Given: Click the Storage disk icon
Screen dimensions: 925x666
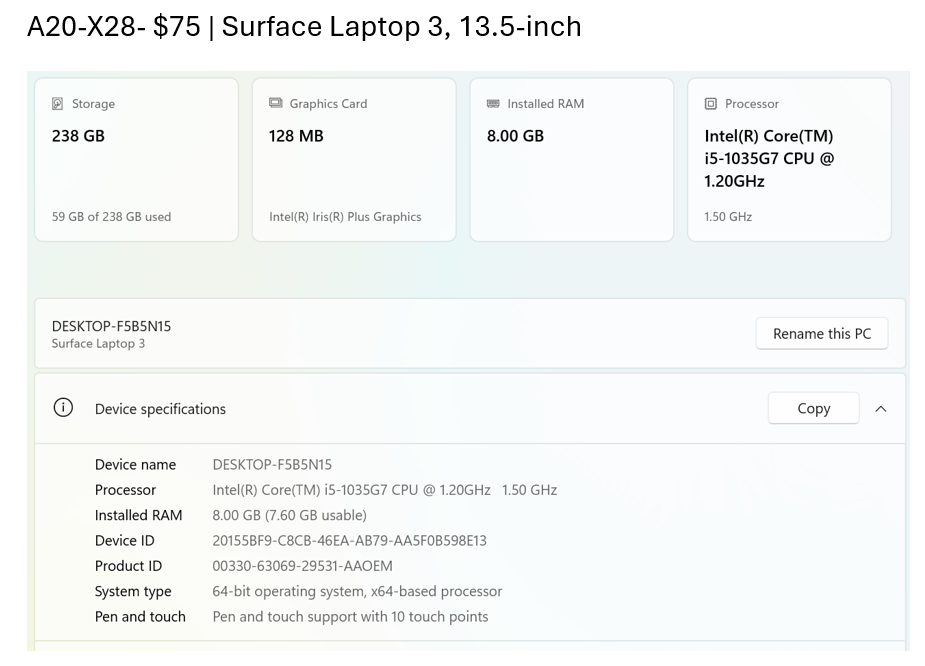Looking at the screenshot, I should (56, 103).
